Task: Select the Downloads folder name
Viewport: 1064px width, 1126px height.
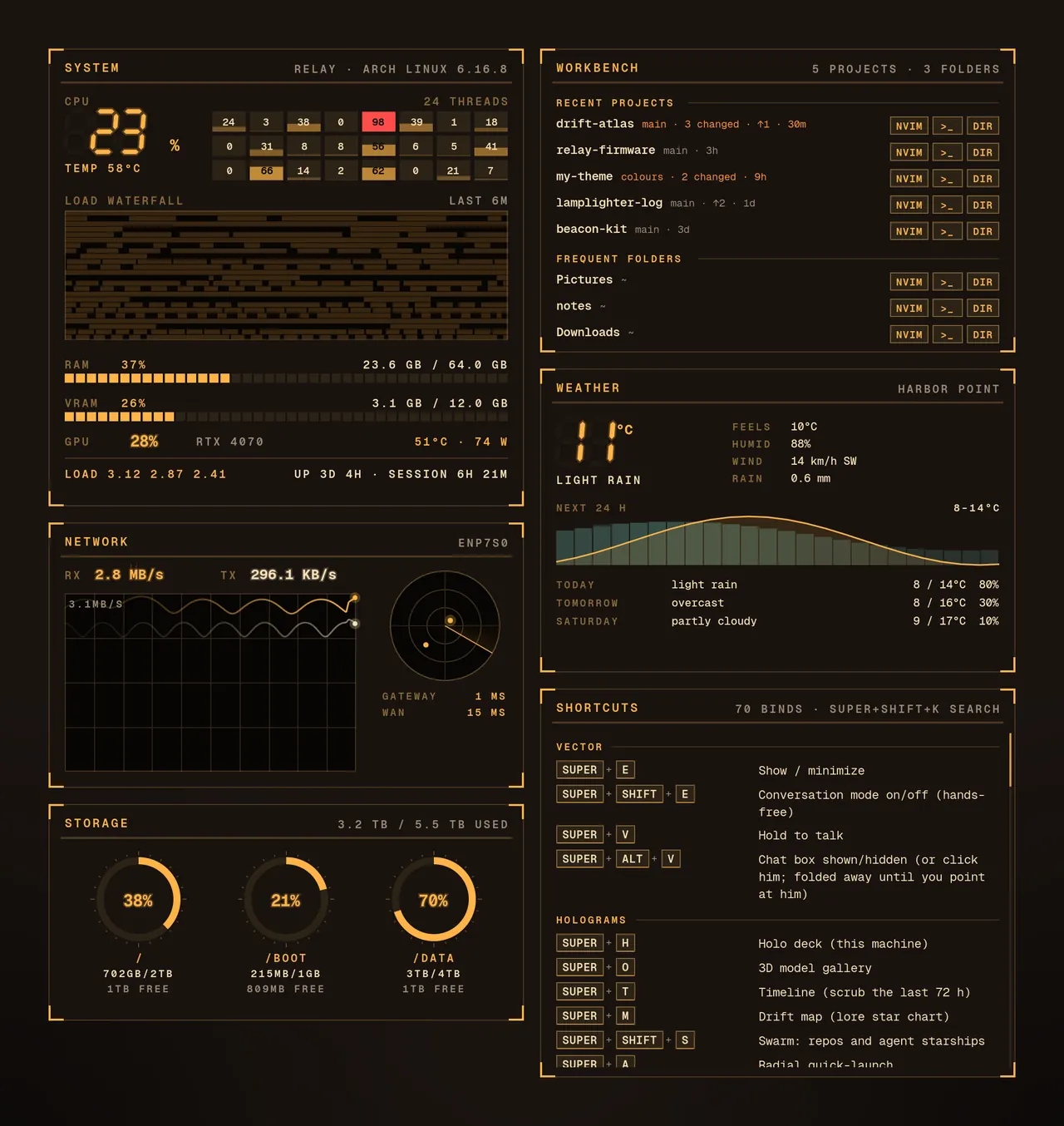Action: [588, 333]
